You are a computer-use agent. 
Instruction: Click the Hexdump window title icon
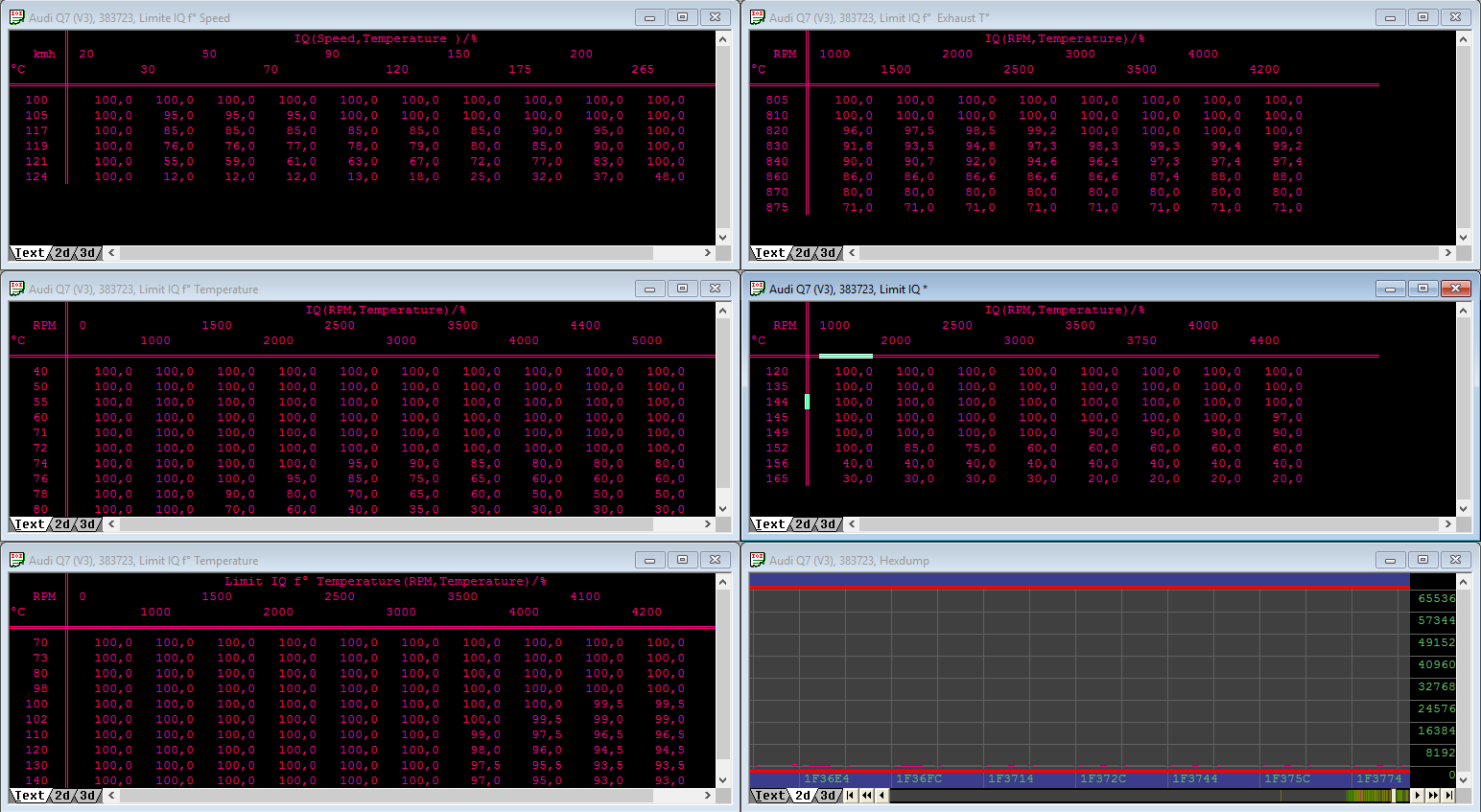(x=758, y=560)
